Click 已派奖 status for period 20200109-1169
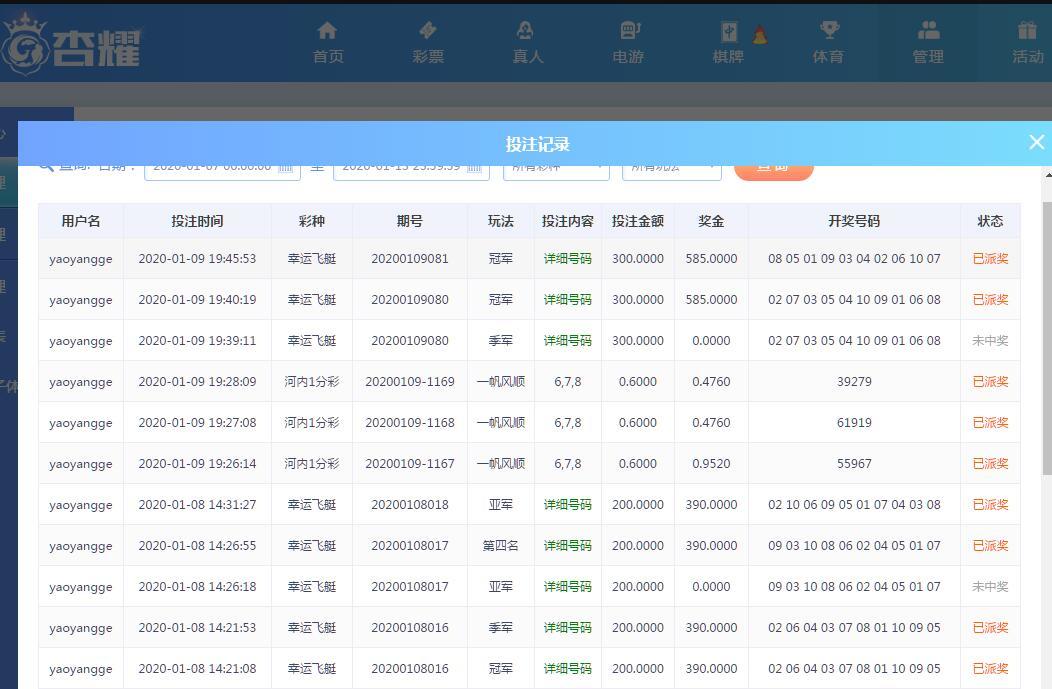Viewport: 1052px width, 689px height. [990, 381]
